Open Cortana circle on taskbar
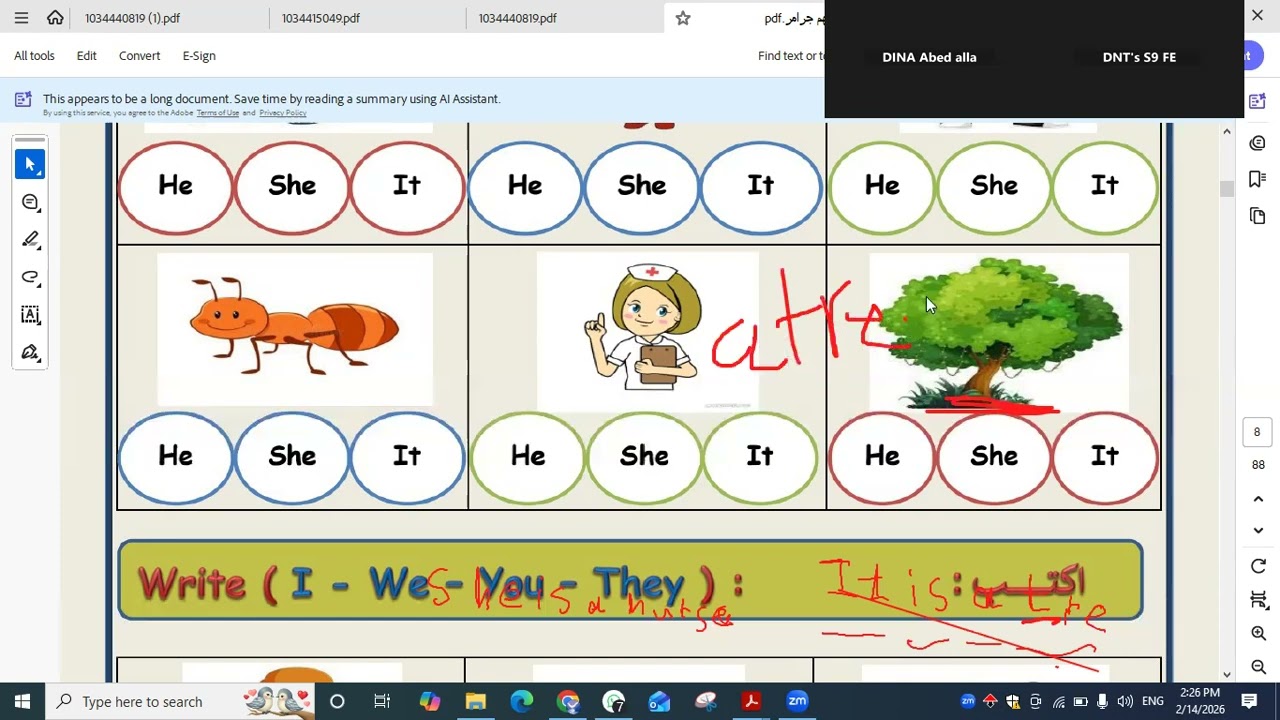Viewport: 1280px width, 720px height. point(337,701)
